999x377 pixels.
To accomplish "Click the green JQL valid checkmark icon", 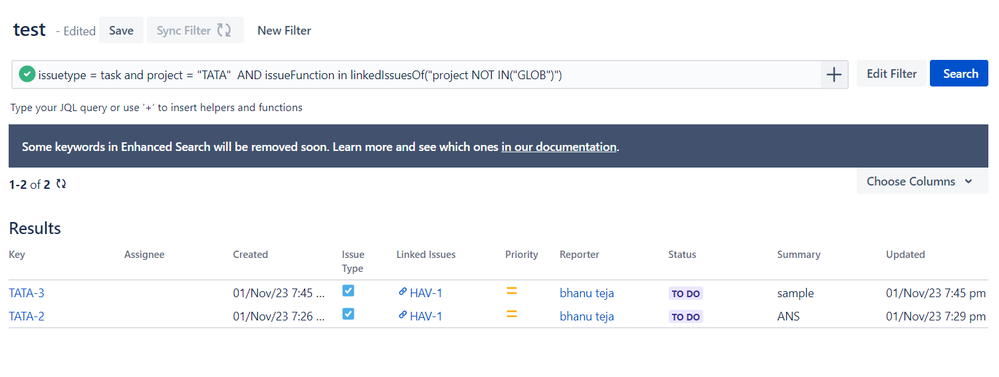I will coord(27,75).
